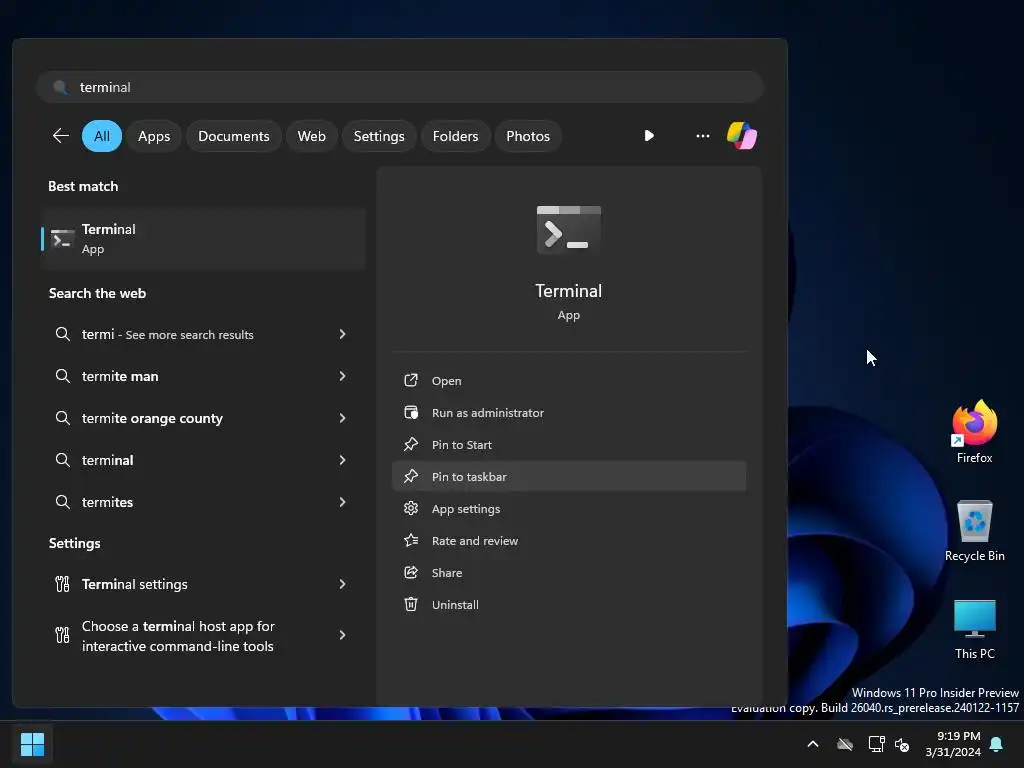Click the Windows Start button
Screen dimensions: 1024x768
click(33, 744)
